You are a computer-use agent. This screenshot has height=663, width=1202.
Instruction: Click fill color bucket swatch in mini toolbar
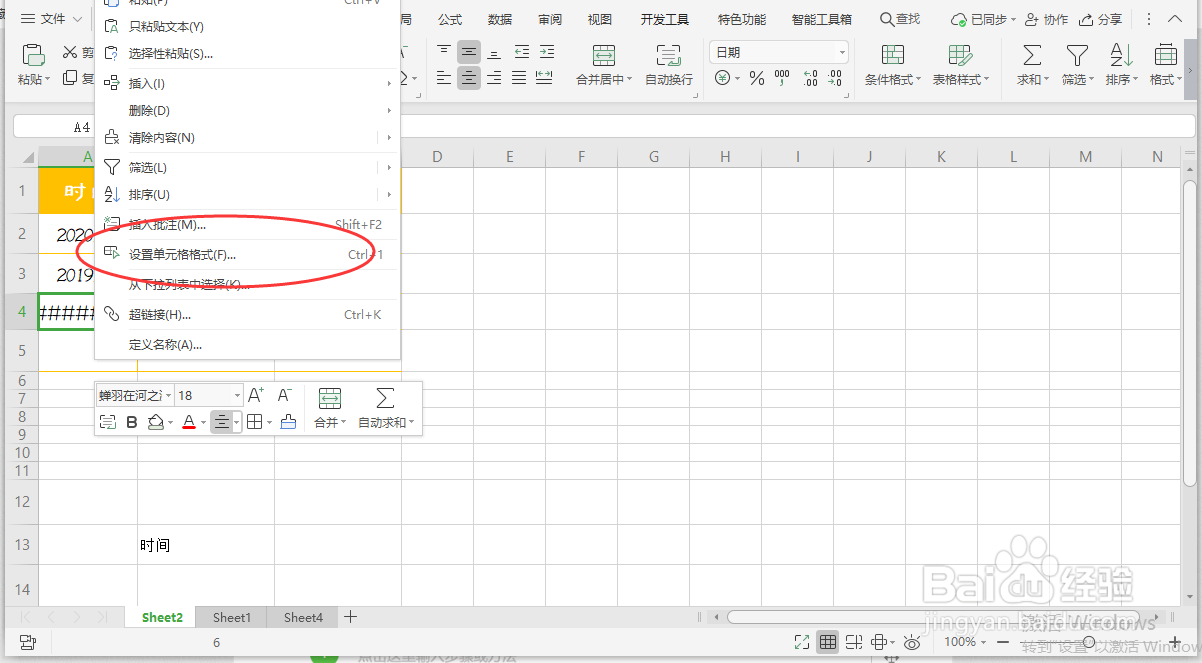pyautogui.click(x=155, y=422)
